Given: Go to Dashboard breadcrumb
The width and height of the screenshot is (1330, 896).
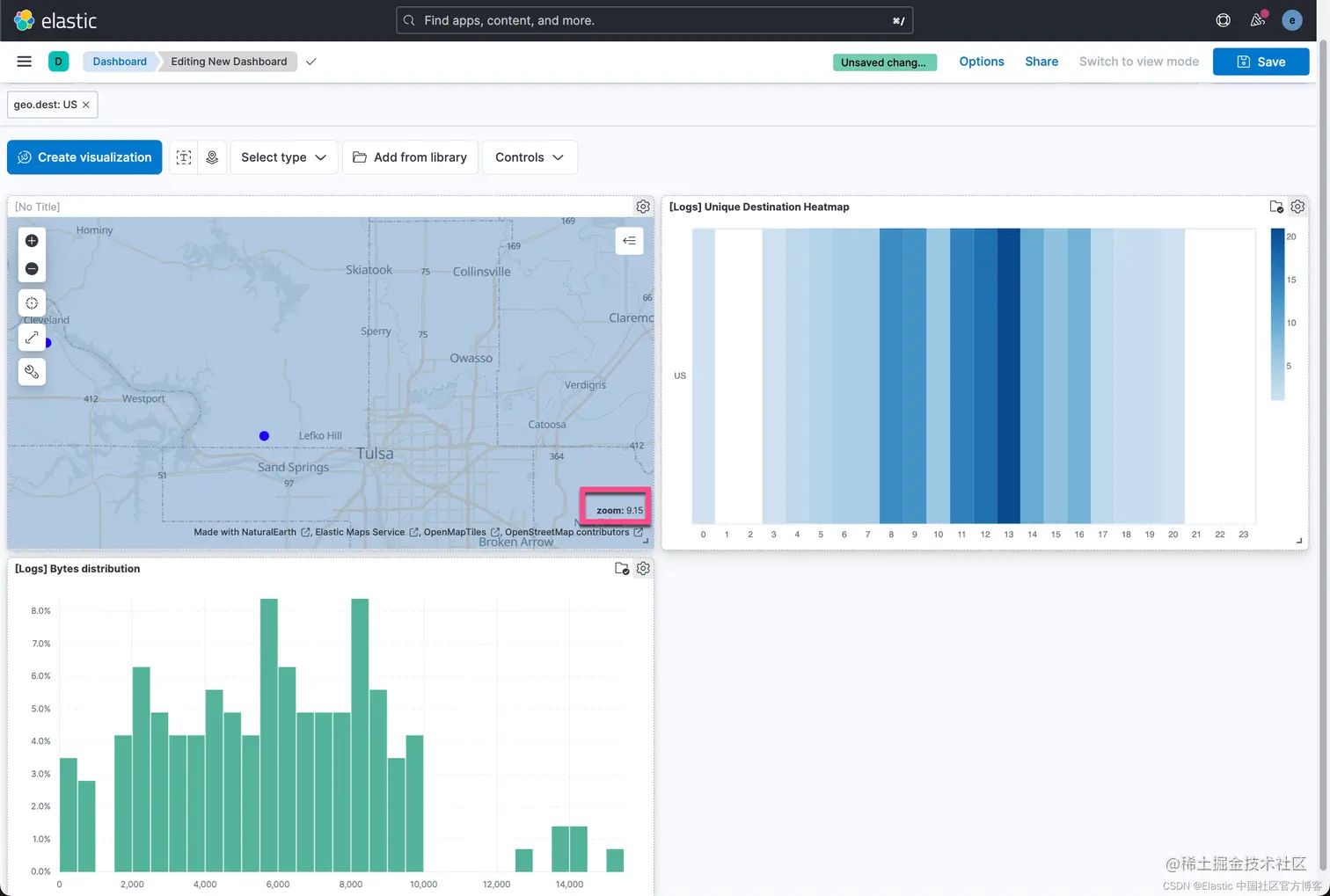Looking at the screenshot, I should [120, 62].
